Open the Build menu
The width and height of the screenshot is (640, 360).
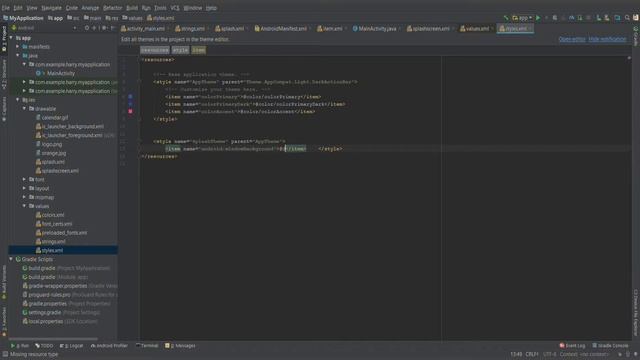(132, 8)
